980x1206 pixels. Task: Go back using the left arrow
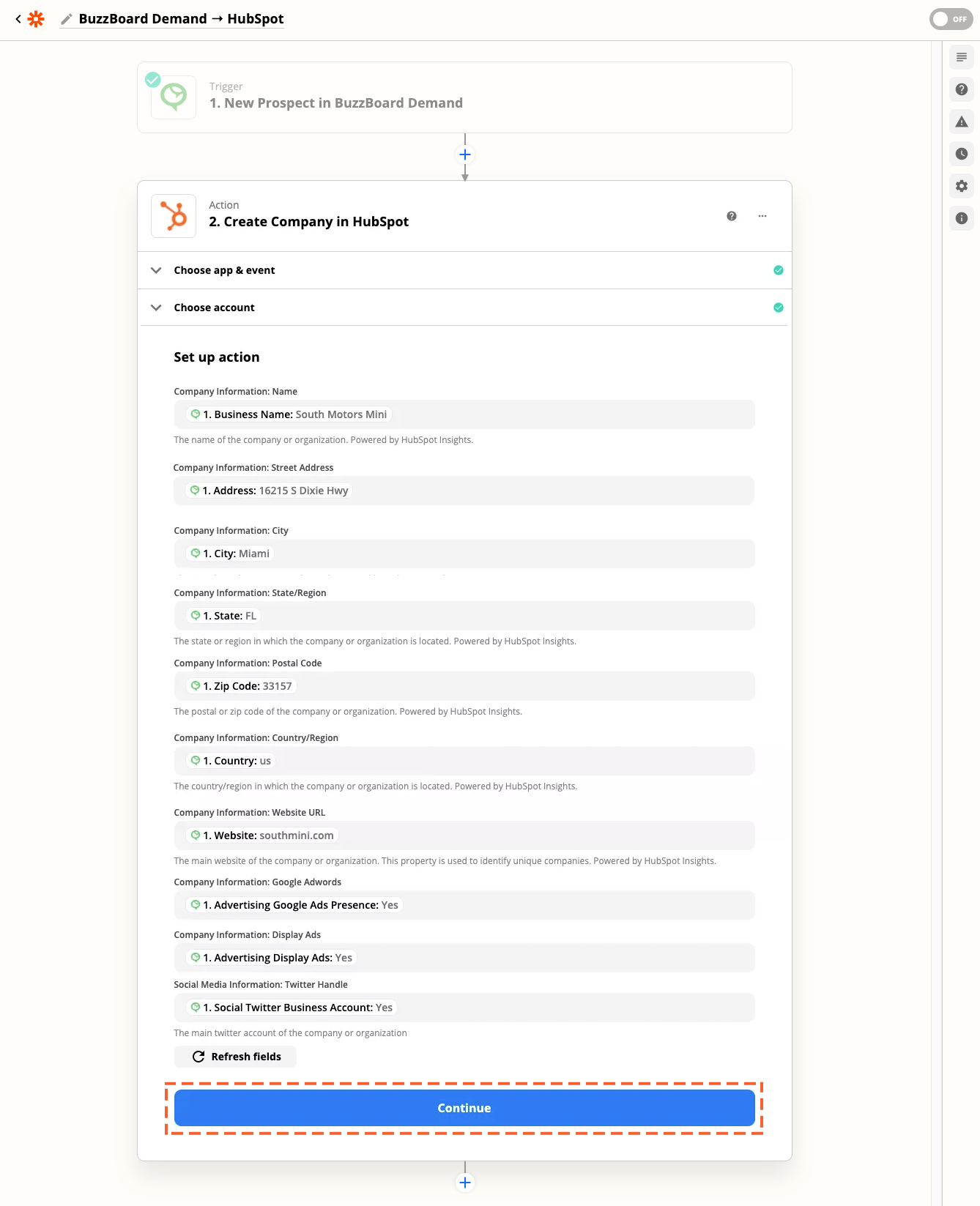[18, 19]
